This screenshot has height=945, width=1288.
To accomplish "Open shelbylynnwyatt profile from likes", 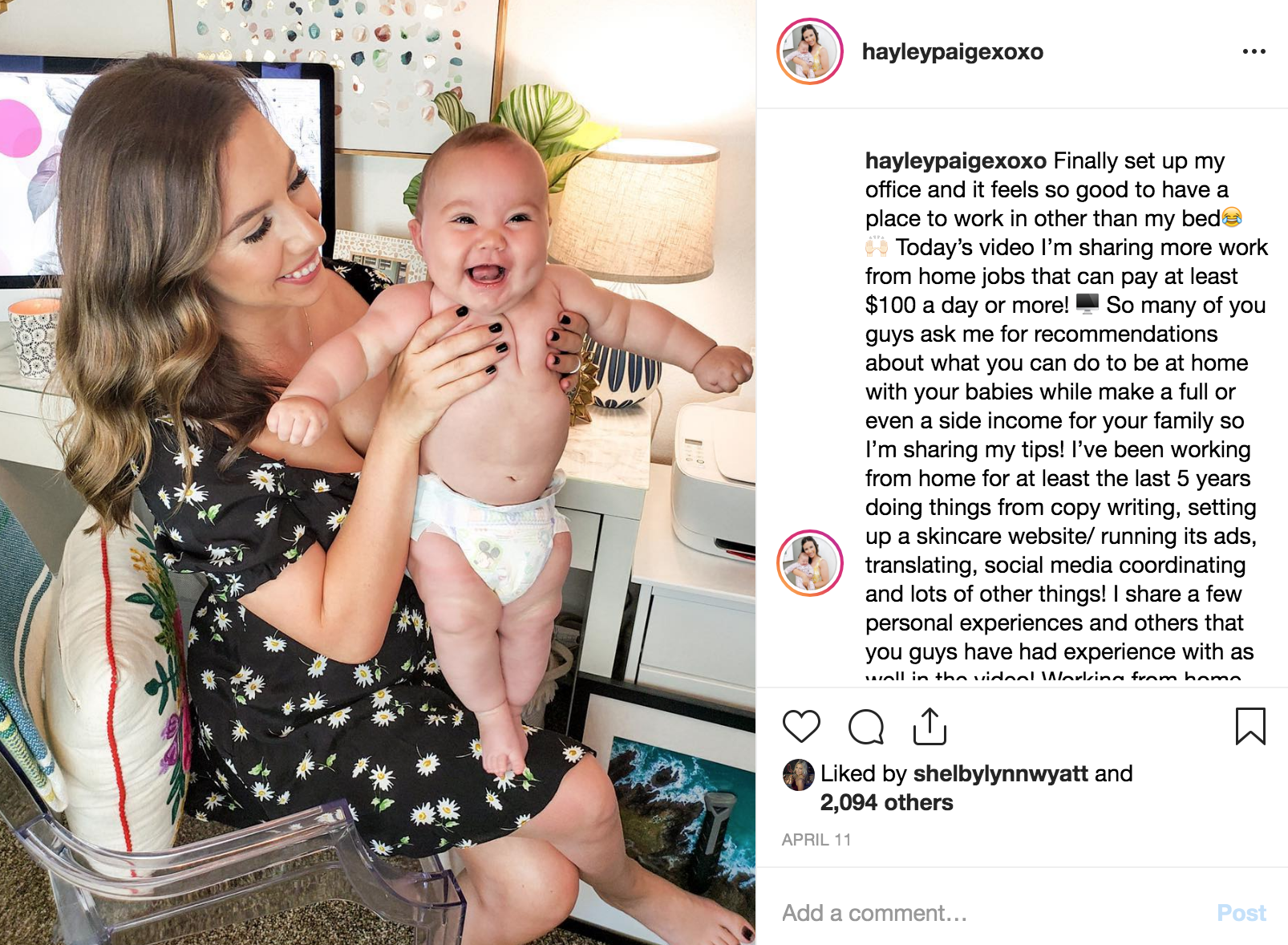I will (x=1000, y=773).
